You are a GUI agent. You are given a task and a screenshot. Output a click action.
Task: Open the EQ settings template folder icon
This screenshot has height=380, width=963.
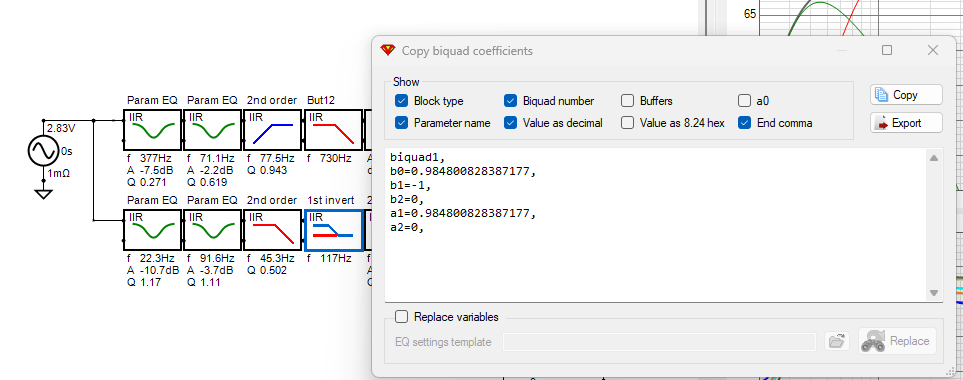(x=836, y=341)
